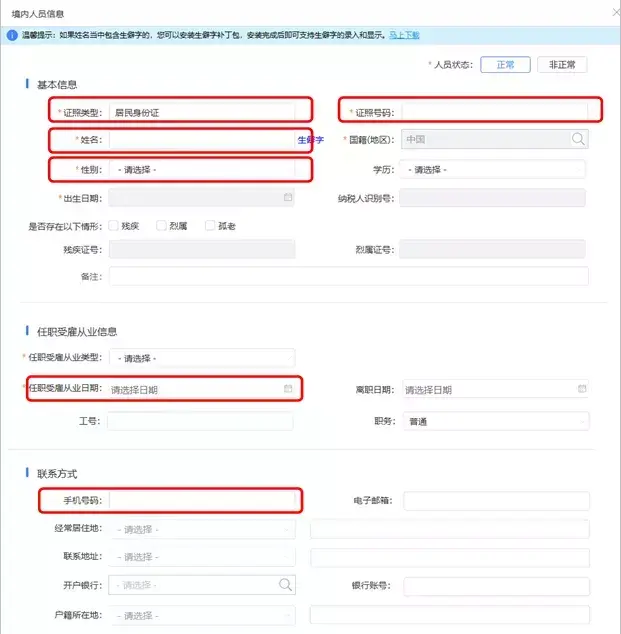This screenshot has height=634, width=621.
Task: Focus the 手机号码 input field
Action: [202, 501]
